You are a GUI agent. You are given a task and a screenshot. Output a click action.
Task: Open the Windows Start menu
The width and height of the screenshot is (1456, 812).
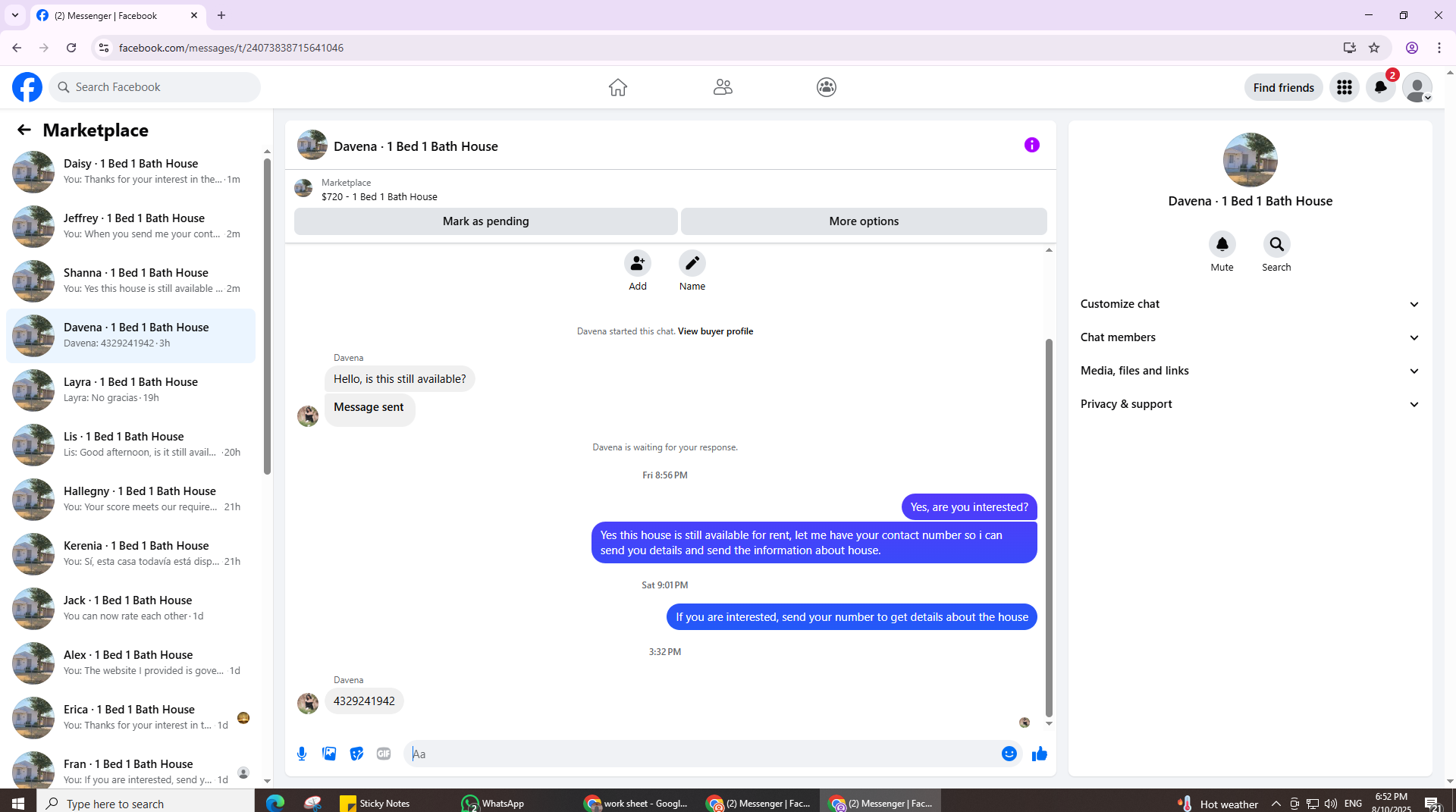tap(18, 804)
